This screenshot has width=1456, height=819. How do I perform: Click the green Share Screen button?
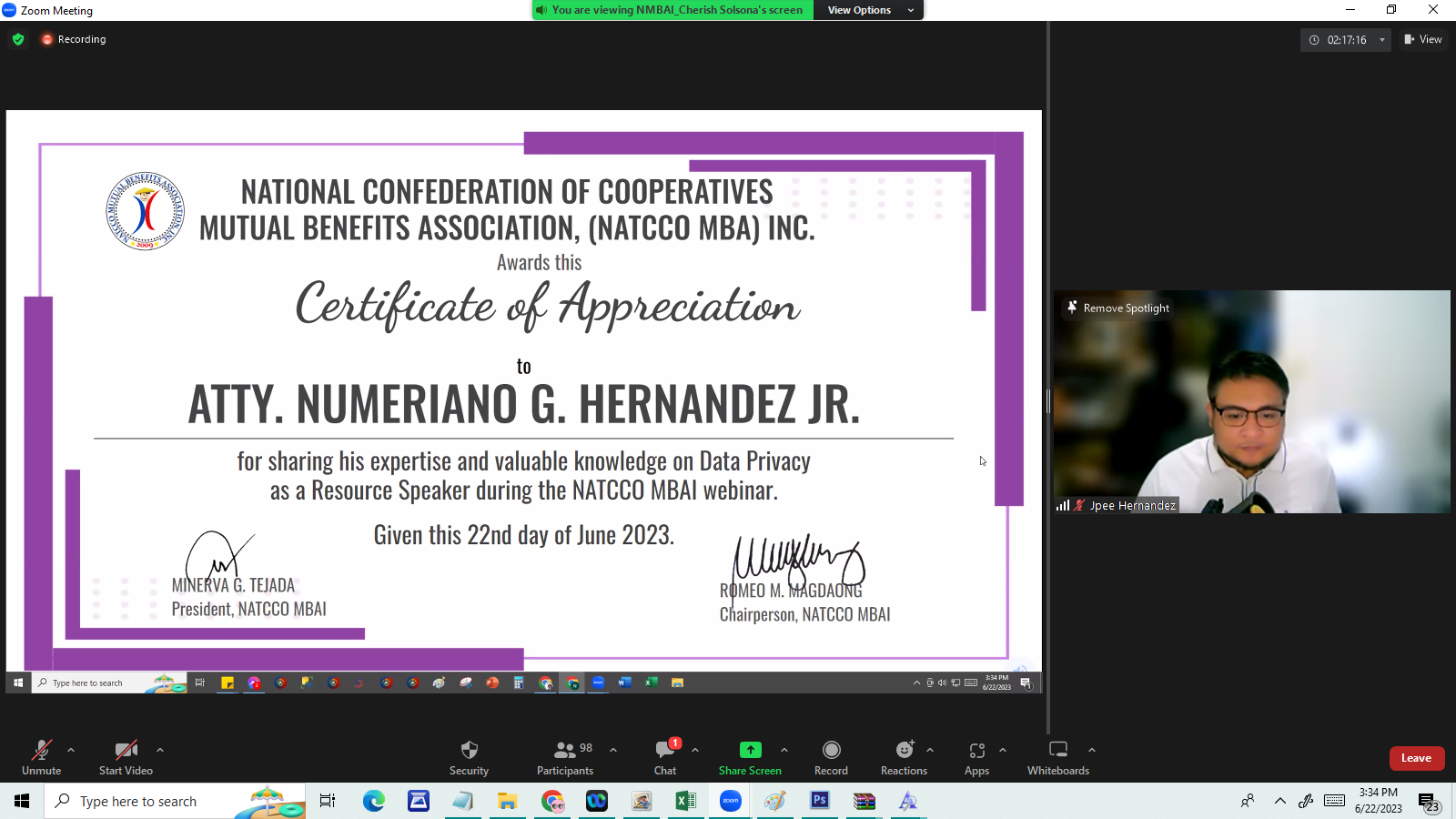750,757
